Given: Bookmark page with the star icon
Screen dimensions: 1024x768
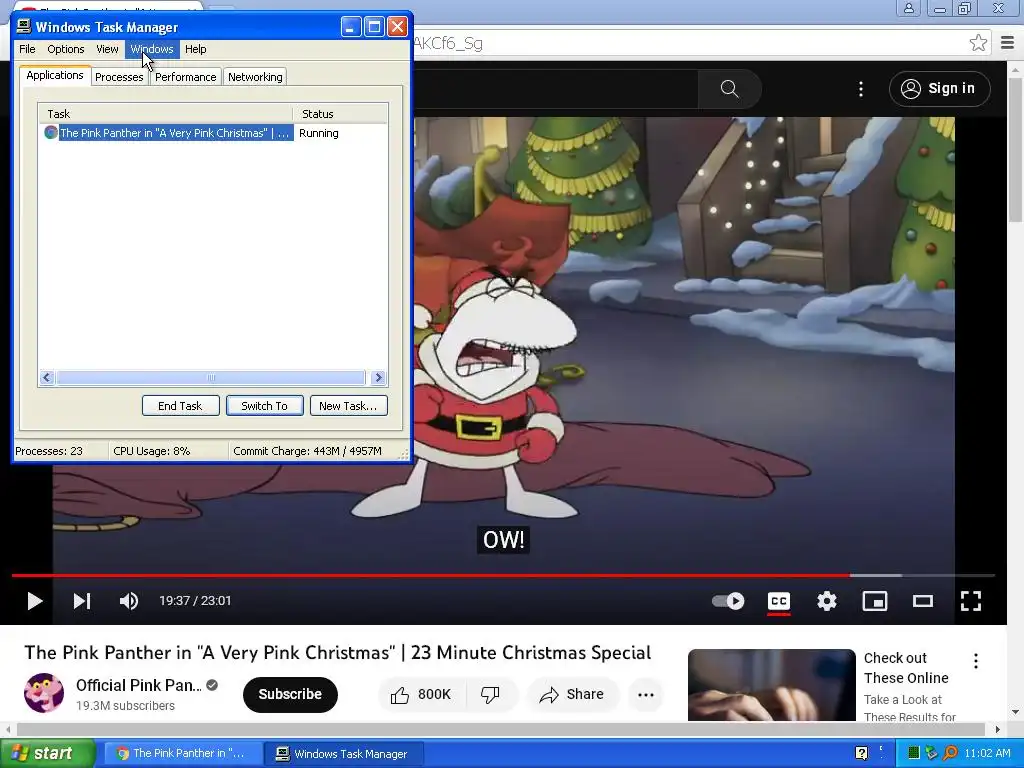Looking at the screenshot, I should pos(978,43).
